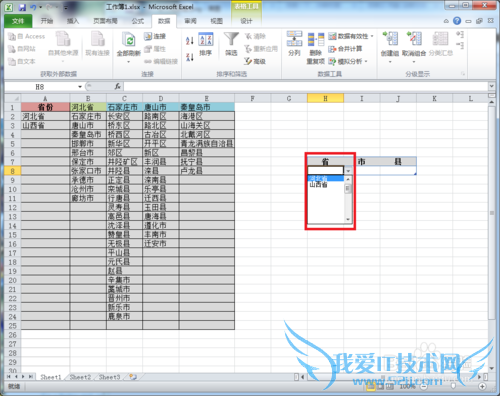Viewport: 500px width, 396px height.
Task: Switch to Insert (插入) ribbon tab
Action: (x=73, y=21)
